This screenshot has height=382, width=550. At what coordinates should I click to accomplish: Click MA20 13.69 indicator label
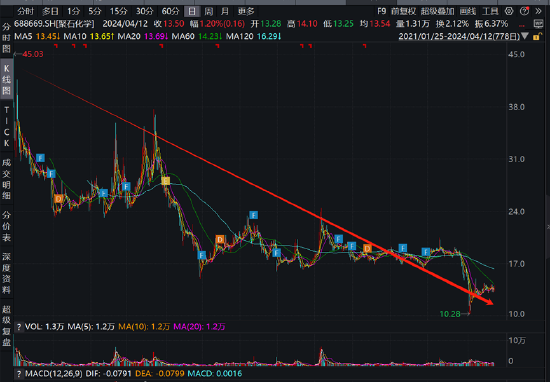coord(143,36)
